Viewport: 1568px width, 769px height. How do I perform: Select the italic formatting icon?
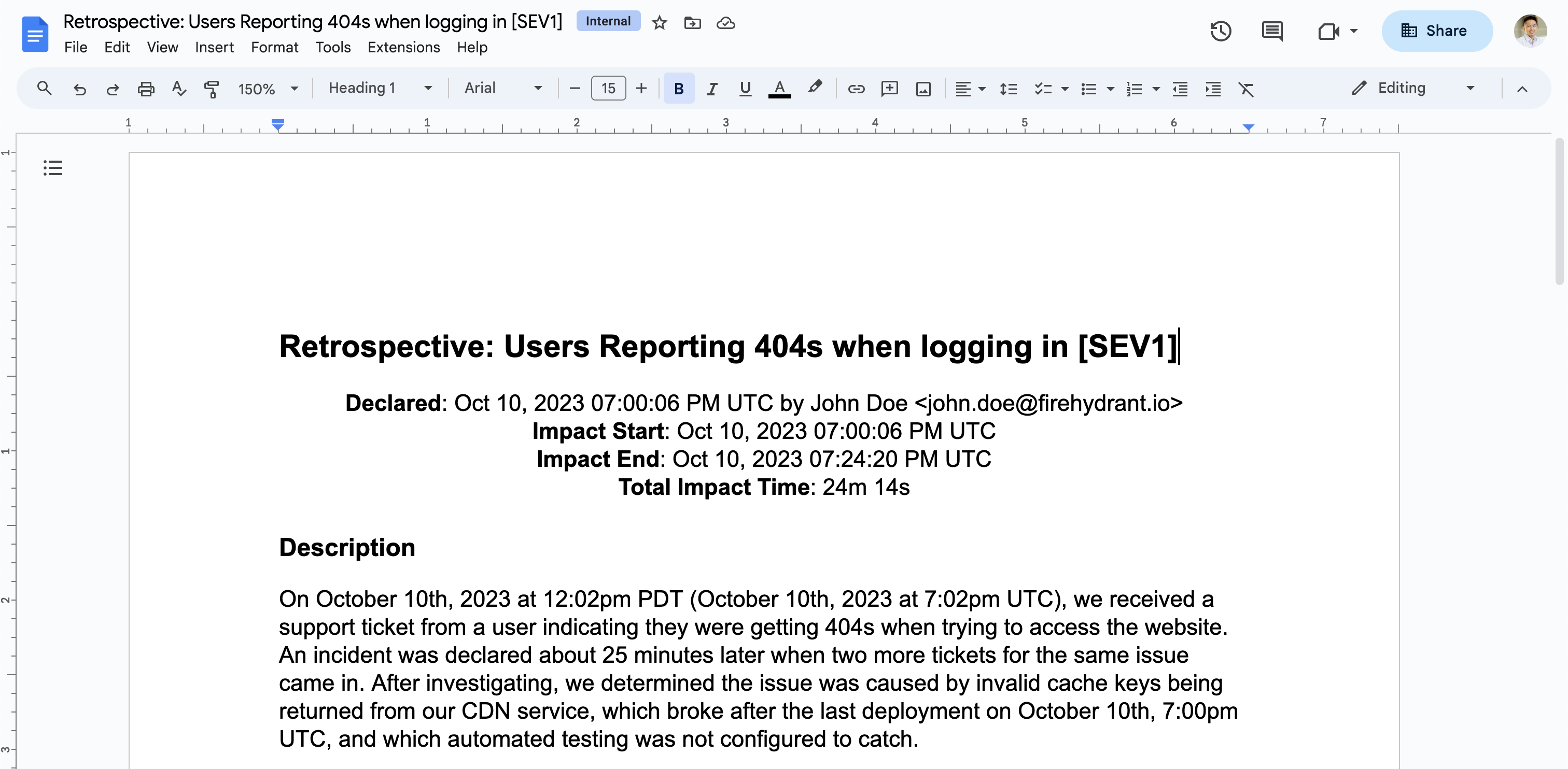711,89
